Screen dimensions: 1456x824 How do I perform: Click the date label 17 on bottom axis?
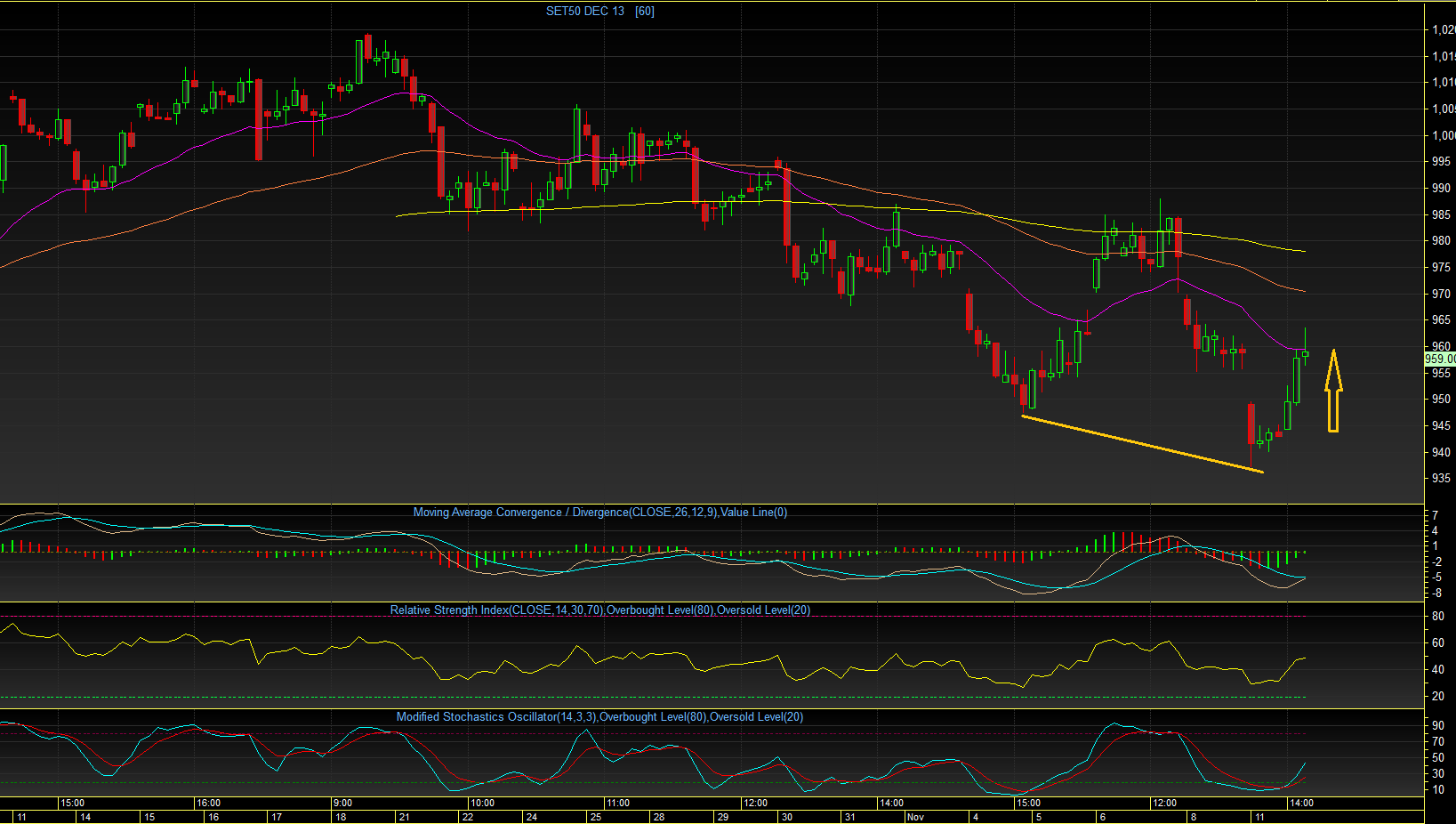click(x=277, y=817)
